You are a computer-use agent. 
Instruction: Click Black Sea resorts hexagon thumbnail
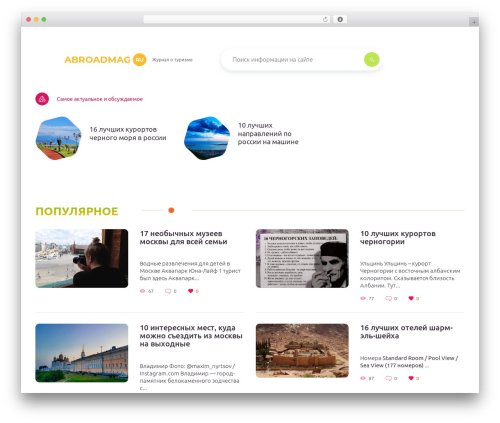click(58, 138)
